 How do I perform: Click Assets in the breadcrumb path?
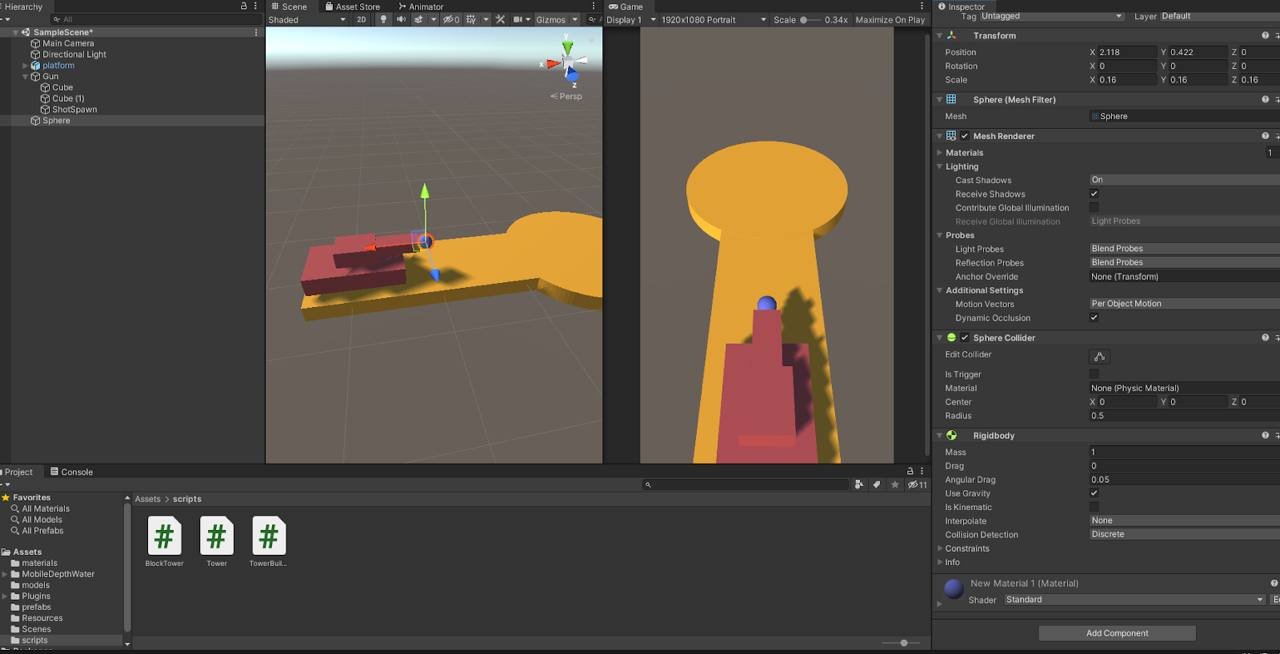click(147, 498)
